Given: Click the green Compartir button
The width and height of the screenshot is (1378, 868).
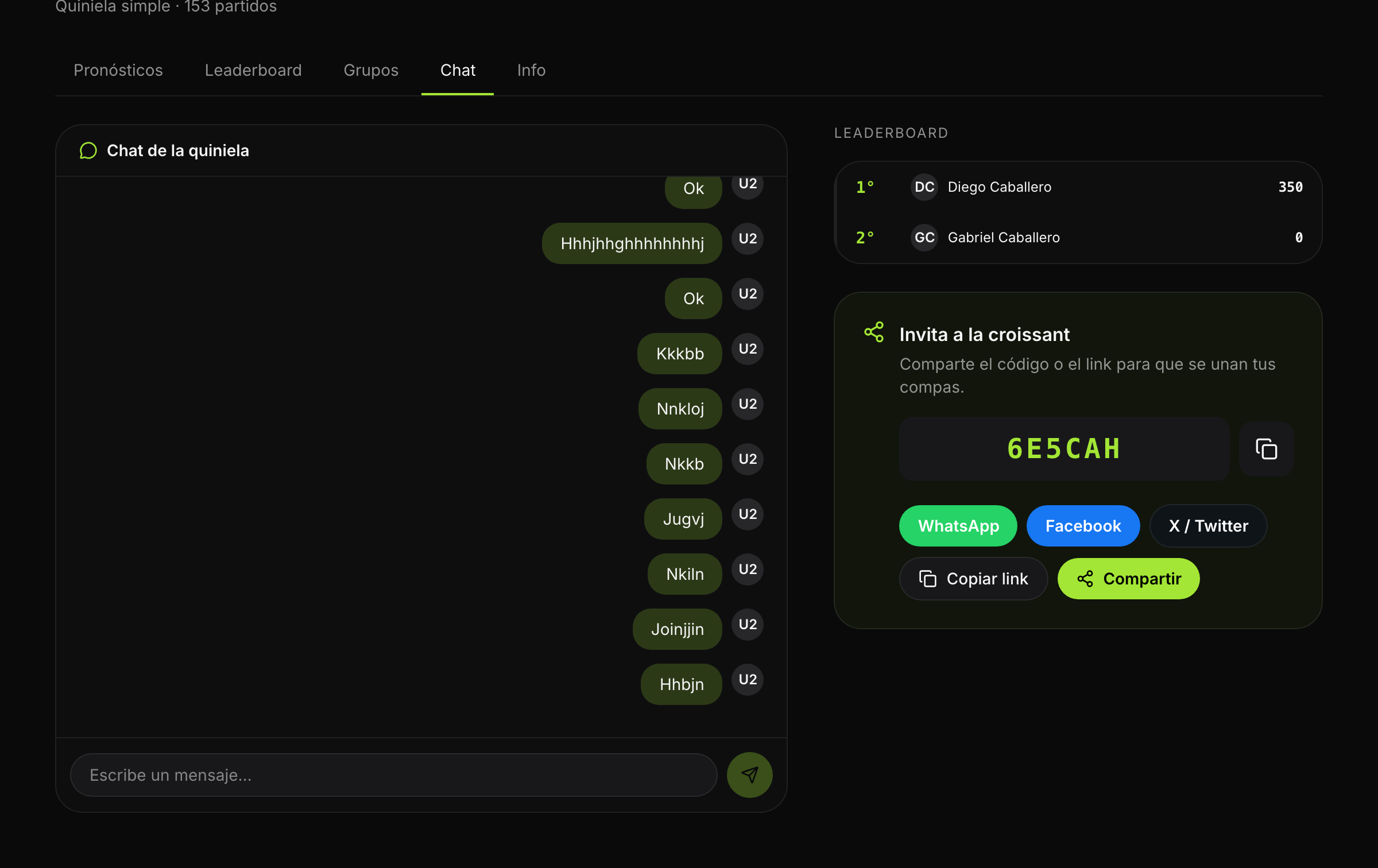Looking at the screenshot, I should (1128, 579).
